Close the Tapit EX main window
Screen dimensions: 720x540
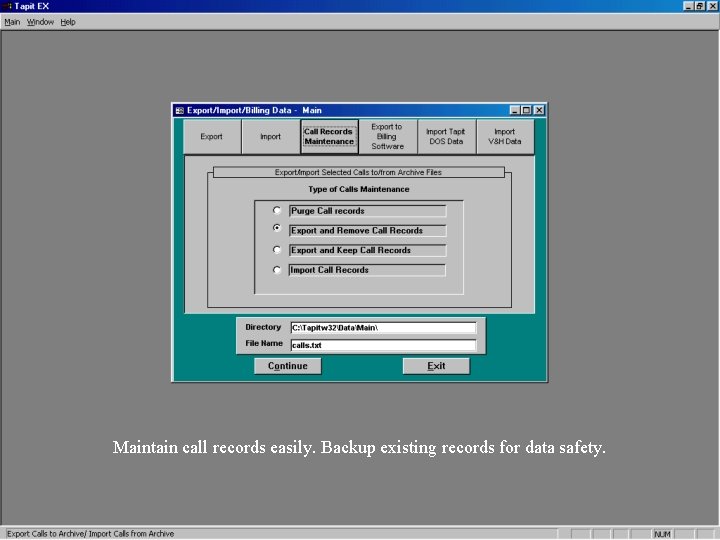tap(712, 6)
